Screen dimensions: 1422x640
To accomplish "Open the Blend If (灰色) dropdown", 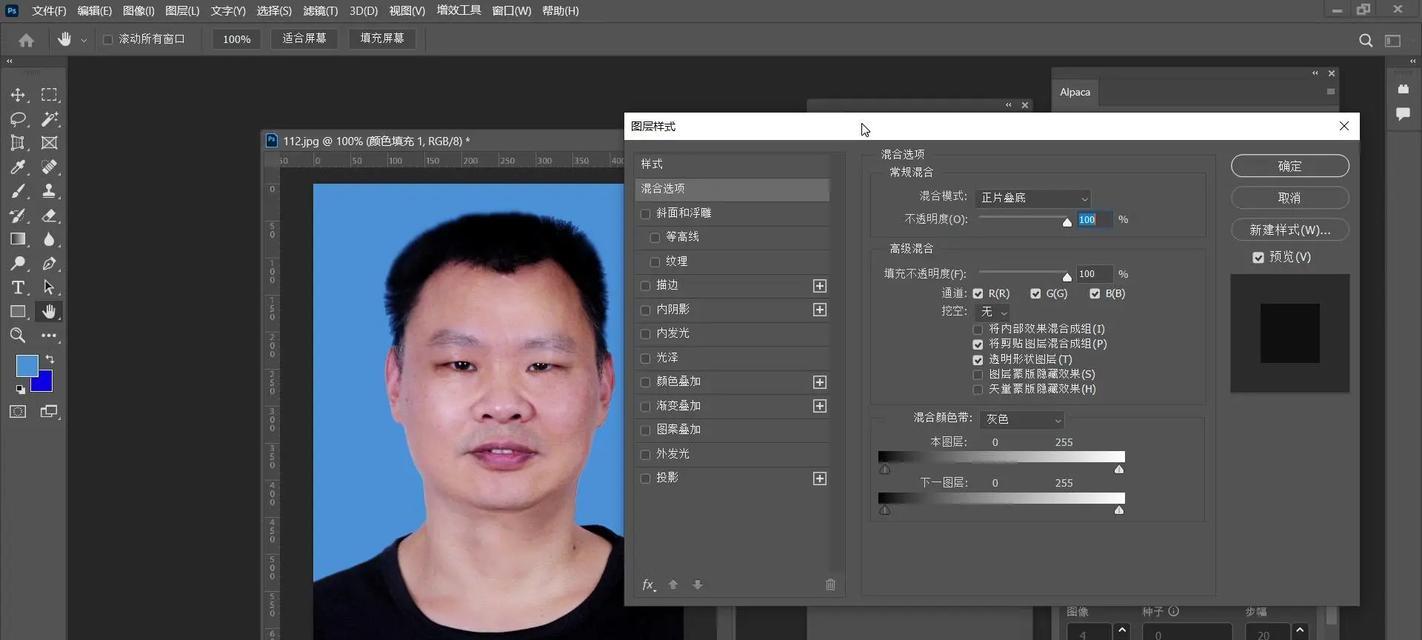I will point(1020,420).
